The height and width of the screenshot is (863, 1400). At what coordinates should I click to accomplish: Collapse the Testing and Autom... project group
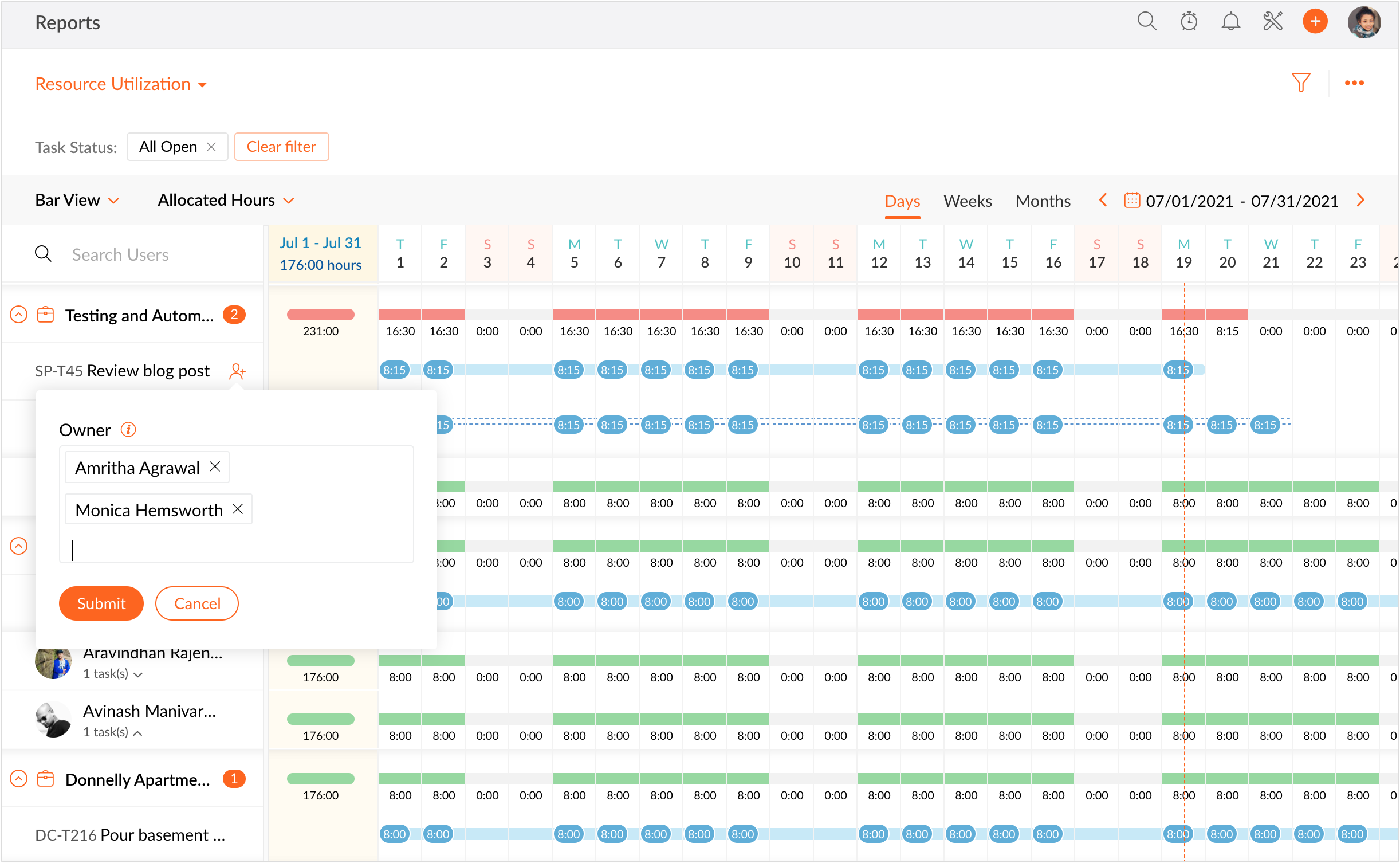click(x=19, y=315)
